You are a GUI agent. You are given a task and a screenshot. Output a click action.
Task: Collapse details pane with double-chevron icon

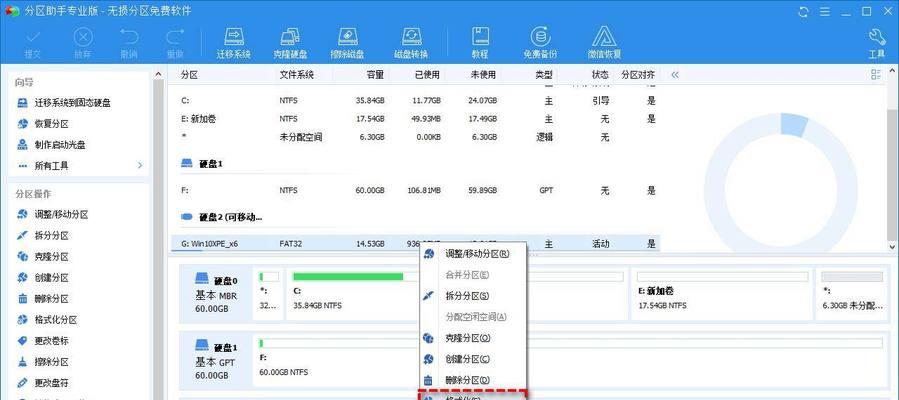tap(675, 74)
